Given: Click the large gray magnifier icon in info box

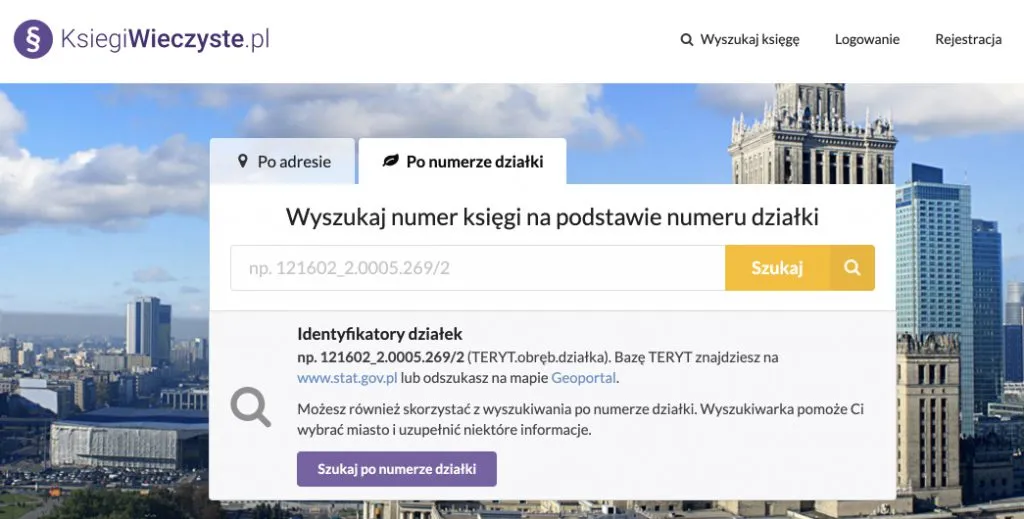Looking at the screenshot, I should pyautogui.click(x=251, y=406).
